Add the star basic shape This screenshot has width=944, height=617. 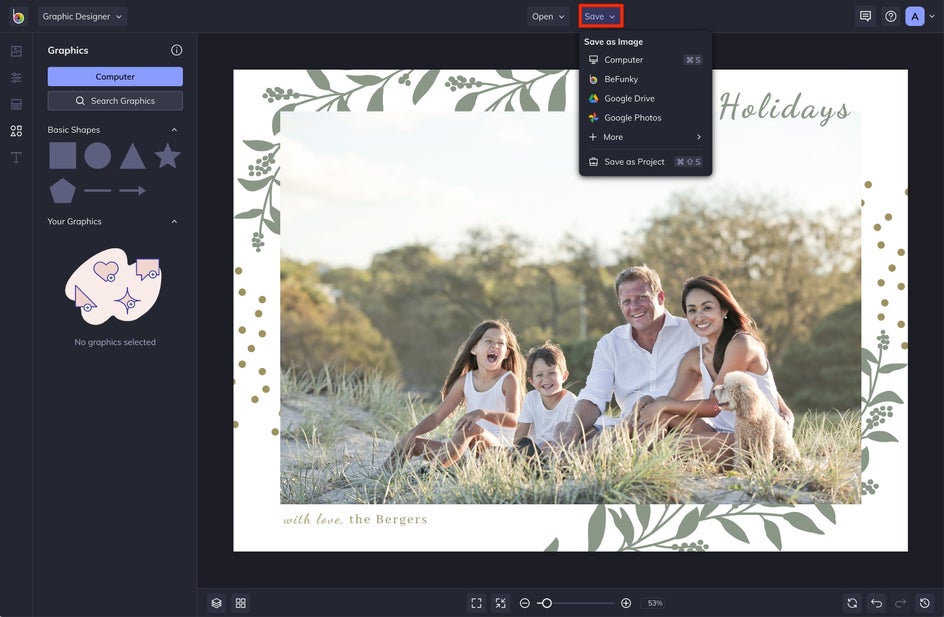pos(167,156)
